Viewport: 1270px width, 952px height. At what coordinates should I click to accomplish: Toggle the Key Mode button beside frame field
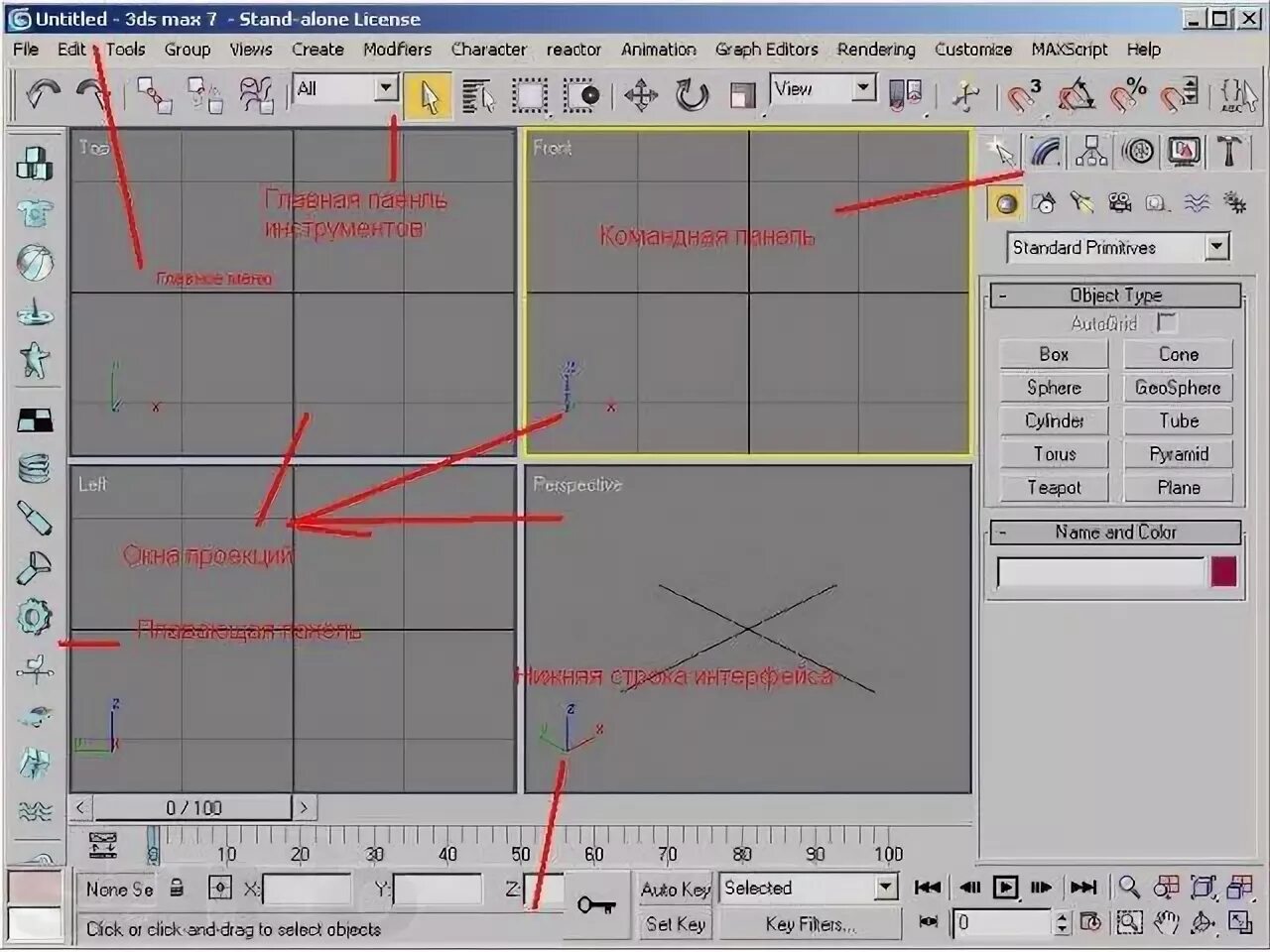(x=928, y=921)
